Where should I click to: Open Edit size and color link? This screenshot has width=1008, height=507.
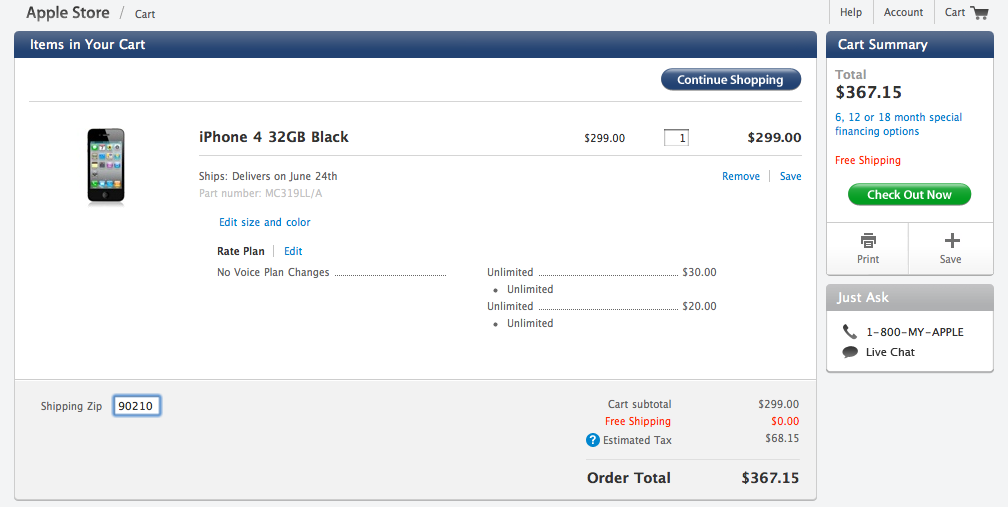[265, 222]
